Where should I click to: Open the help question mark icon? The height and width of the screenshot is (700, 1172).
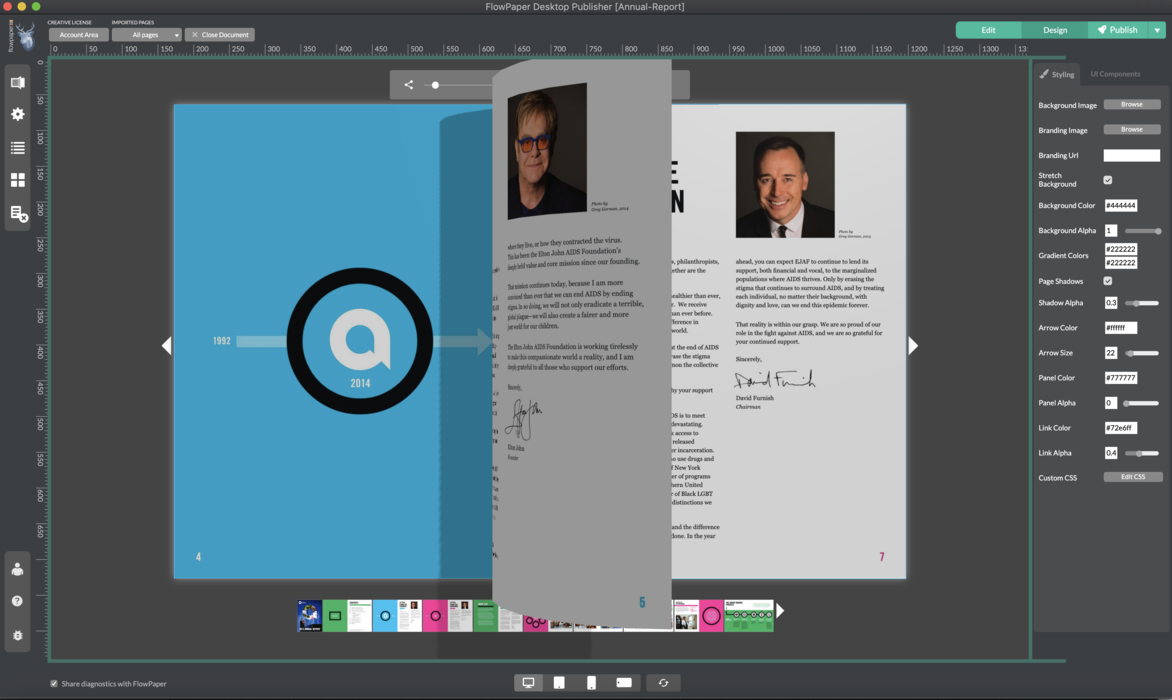pos(17,601)
